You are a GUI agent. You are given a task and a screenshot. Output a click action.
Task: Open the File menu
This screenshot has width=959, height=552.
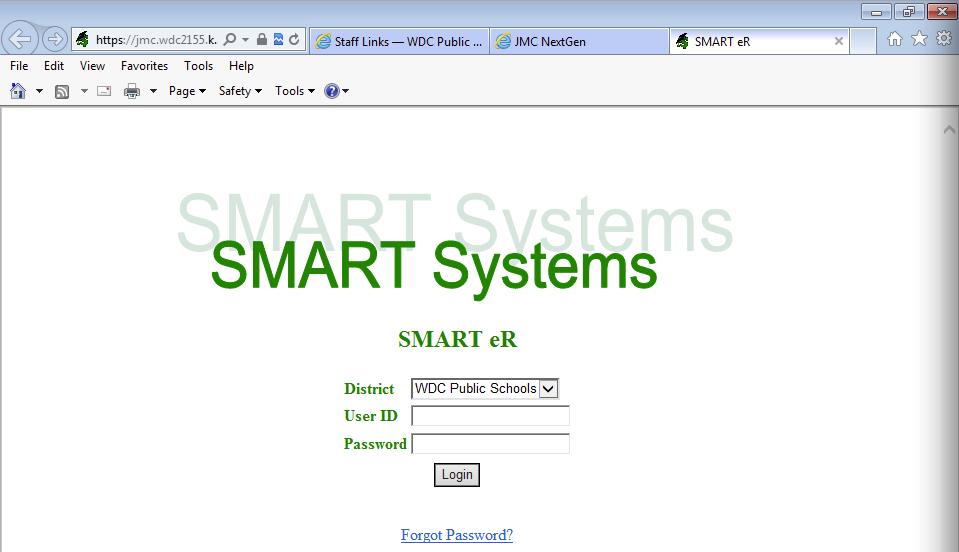click(x=19, y=66)
